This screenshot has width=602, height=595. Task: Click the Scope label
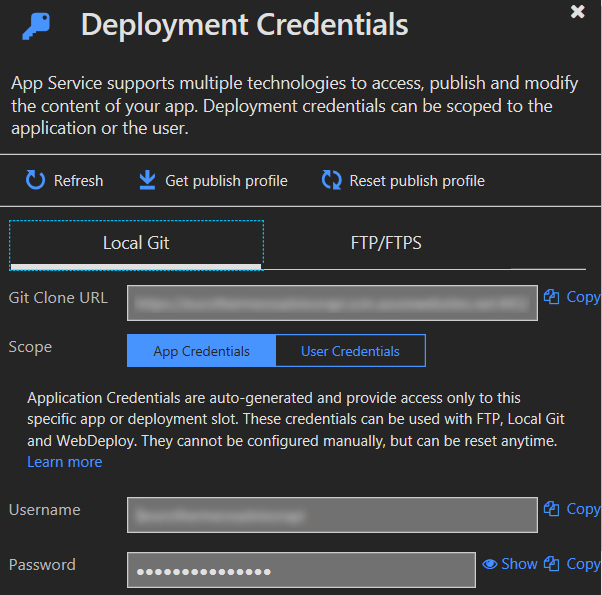click(30, 347)
